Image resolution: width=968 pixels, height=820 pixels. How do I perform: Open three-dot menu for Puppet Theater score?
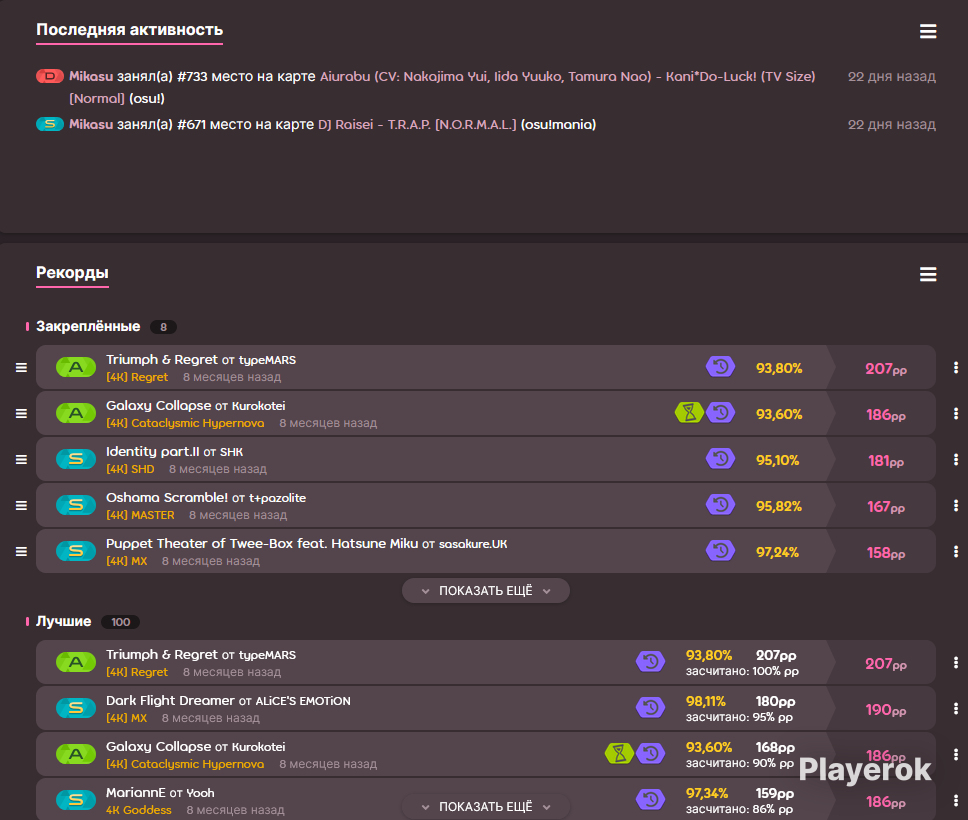click(956, 551)
